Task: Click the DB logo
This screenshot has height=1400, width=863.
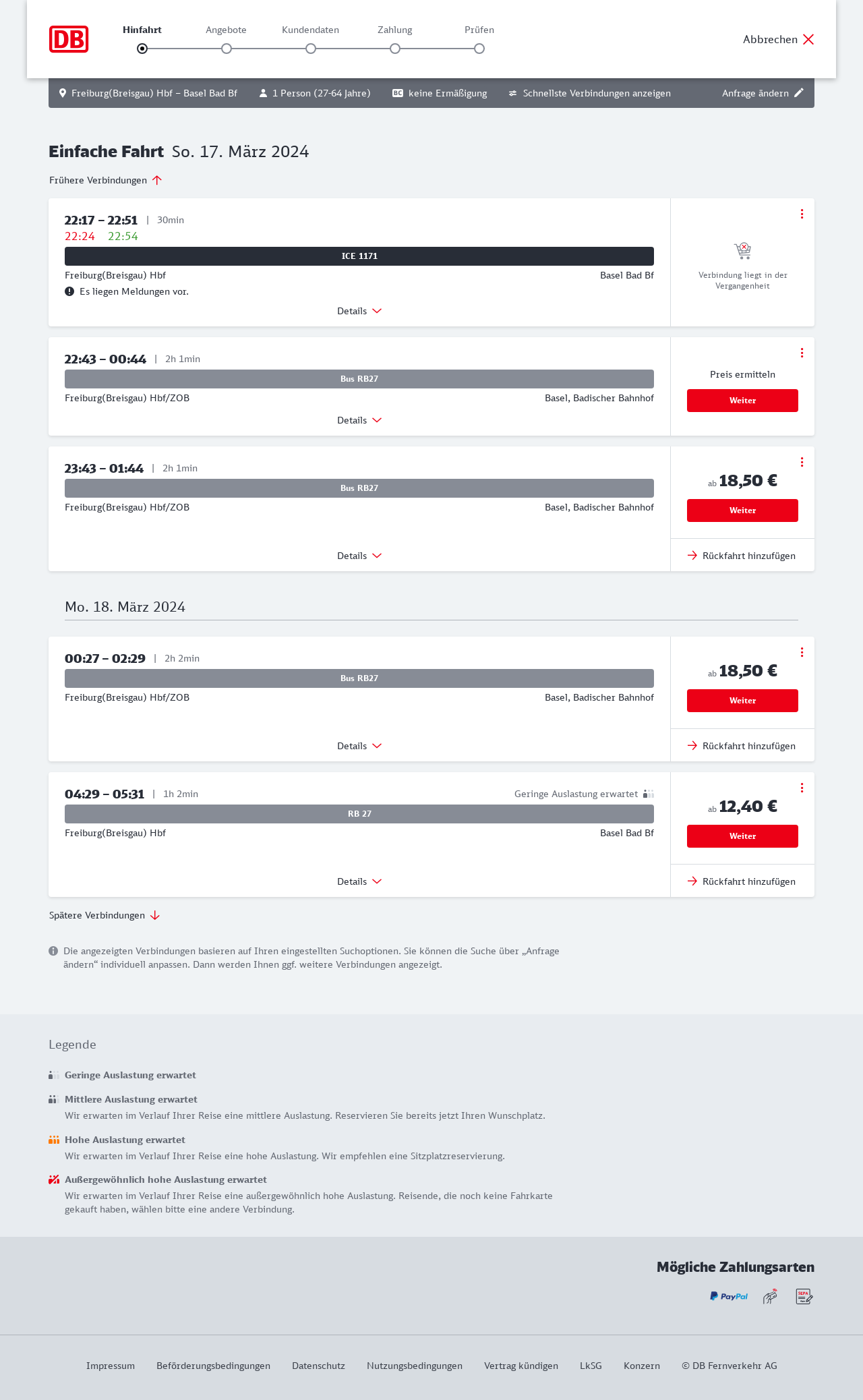Action: click(x=69, y=39)
